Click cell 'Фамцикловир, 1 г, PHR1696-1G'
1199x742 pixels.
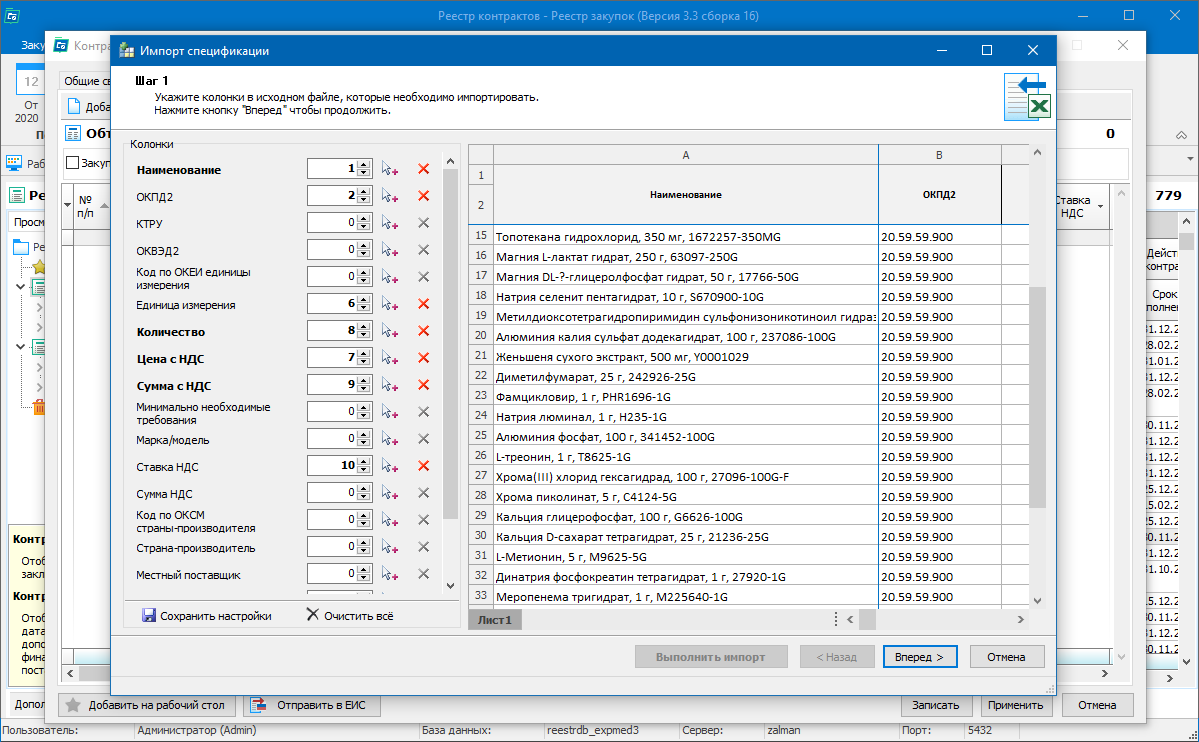686,396
